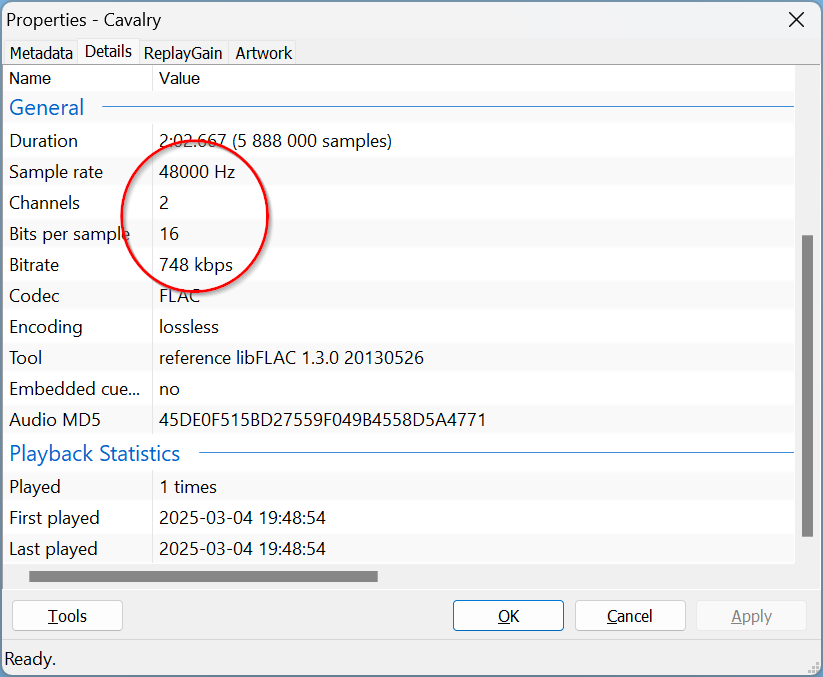
Task: Click the 1 times value
Action: point(188,486)
